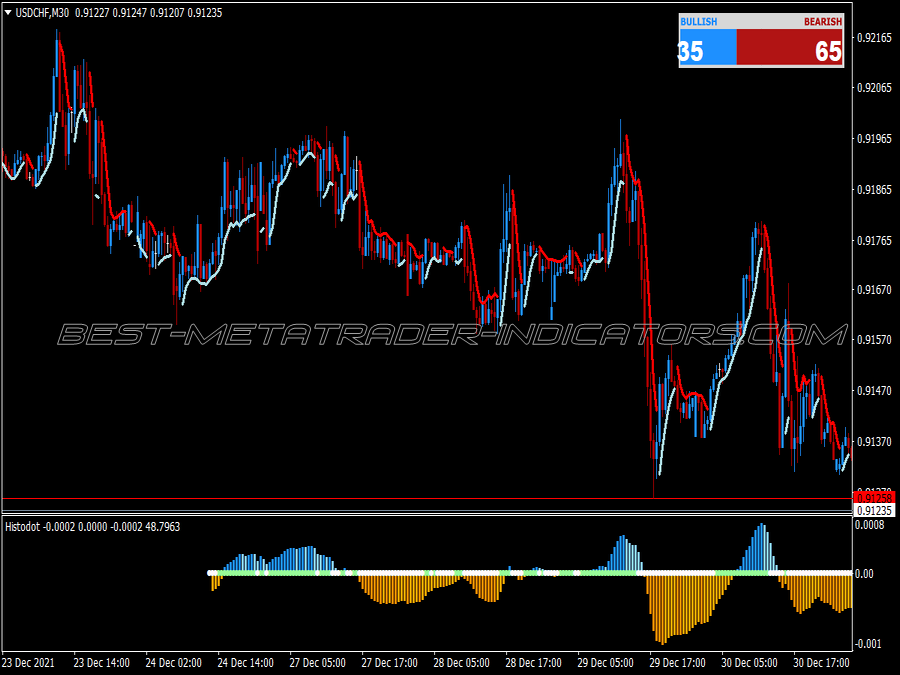Click price scale value 0.91765
The height and width of the screenshot is (675, 900).
[875, 240]
